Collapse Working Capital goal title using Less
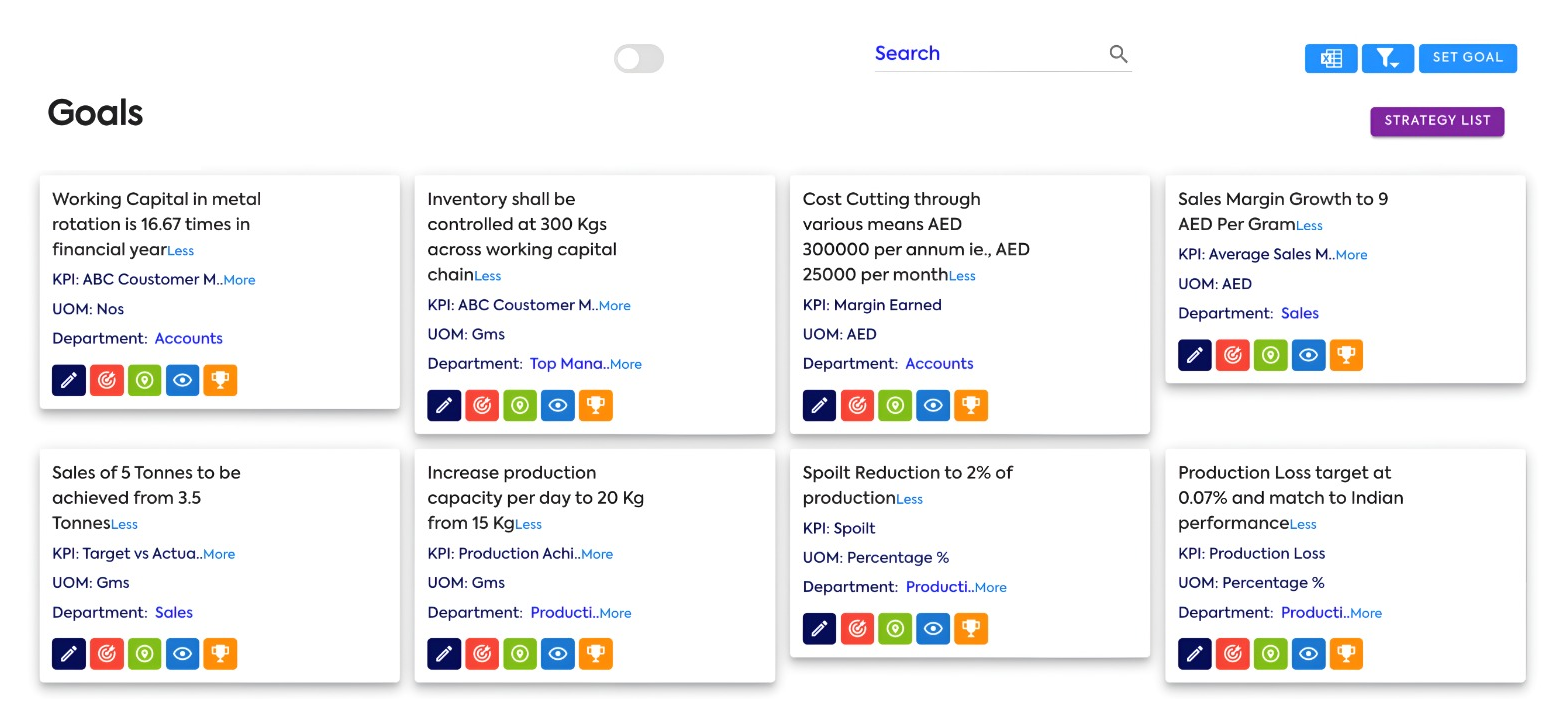The width and height of the screenshot is (1563, 714). (x=181, y=251)
